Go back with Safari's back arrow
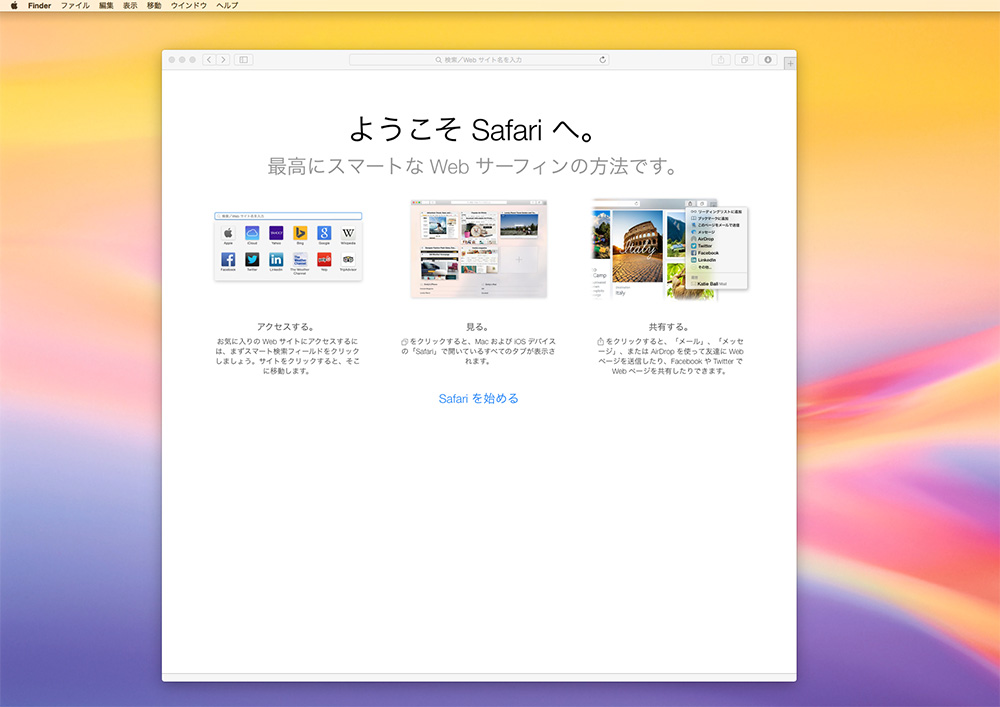 209,59
